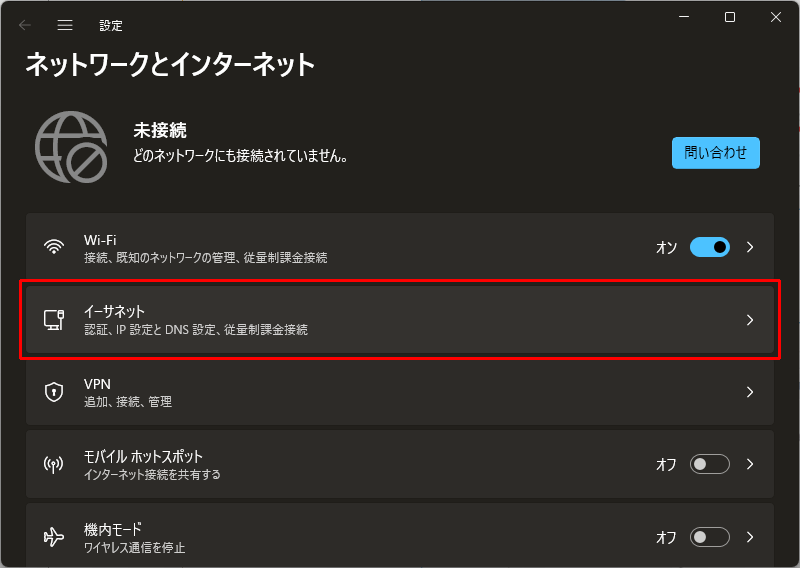The height and width of the screenshot is (568, 800).
Task: Click the 問い合わせ button
Action: pos(716,153)
